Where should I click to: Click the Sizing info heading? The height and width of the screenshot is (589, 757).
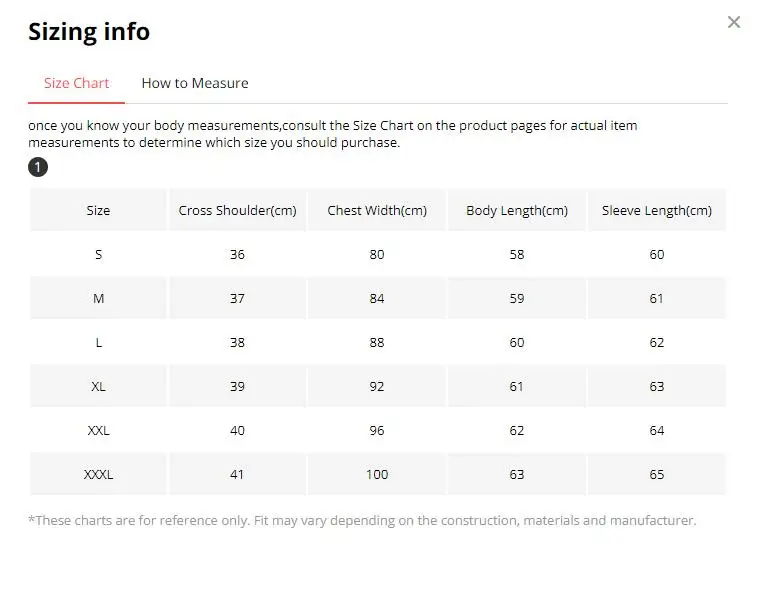coord(89,31)
